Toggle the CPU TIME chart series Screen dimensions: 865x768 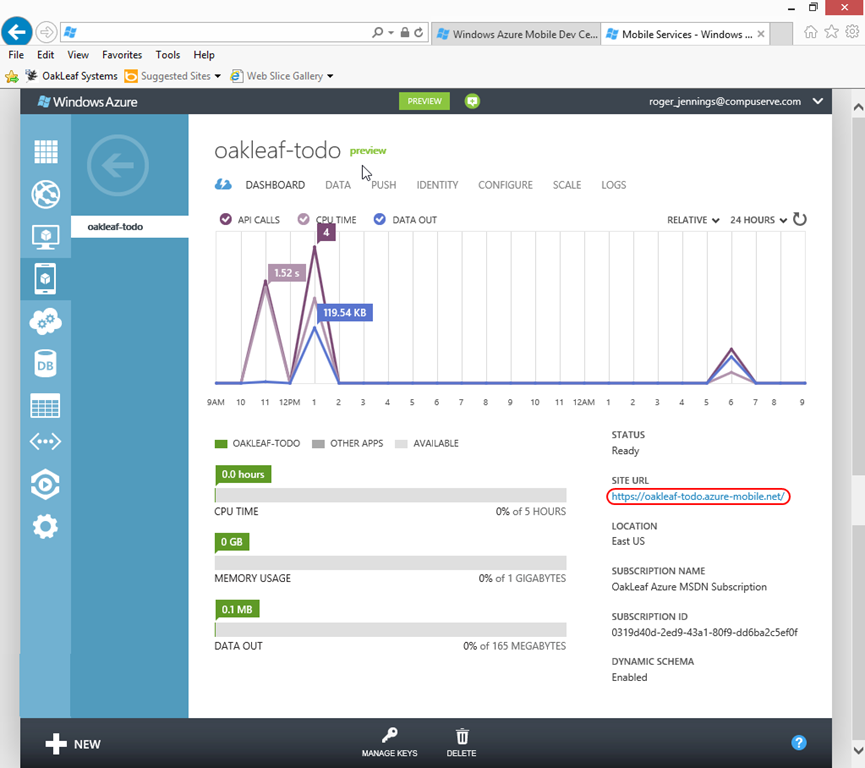(303, 220)
